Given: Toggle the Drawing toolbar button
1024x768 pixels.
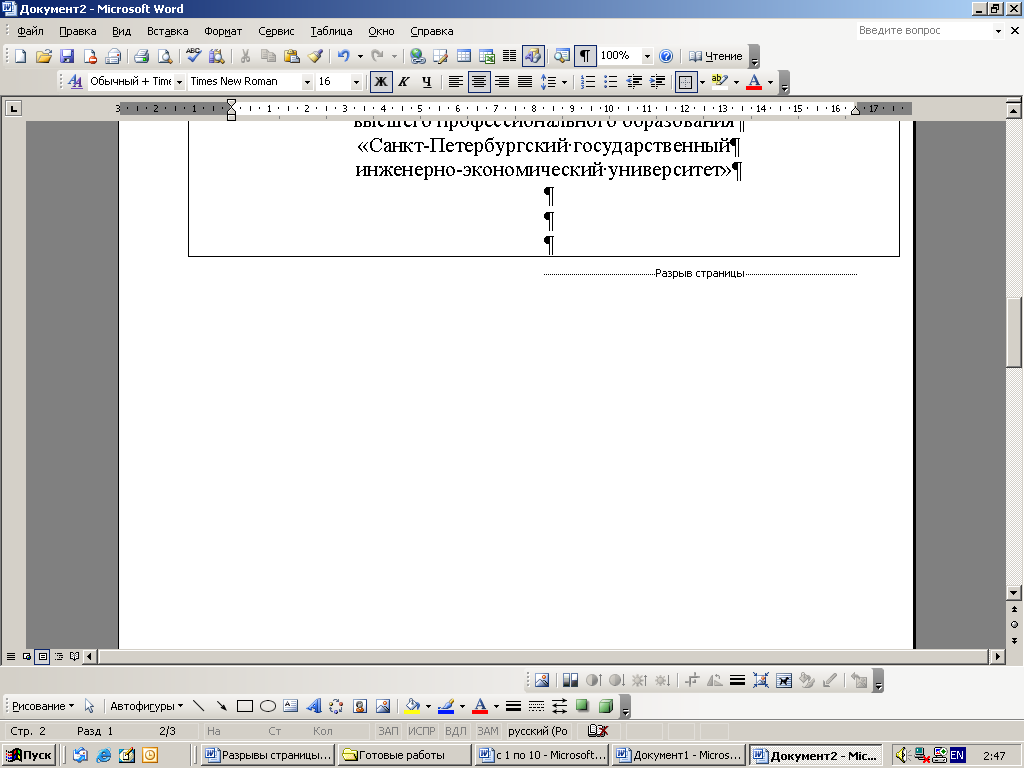Looking at the screenshot, I should (533, 56).
